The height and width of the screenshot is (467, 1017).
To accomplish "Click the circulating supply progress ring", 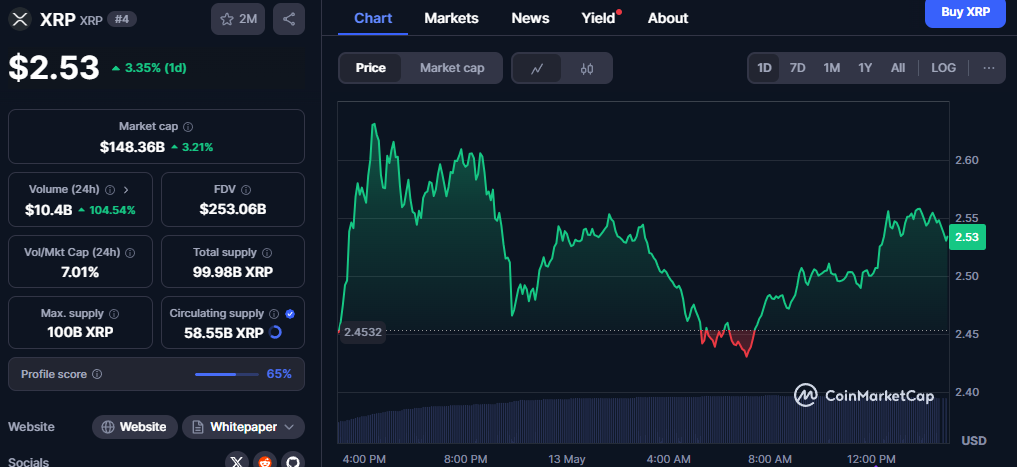I will click(x=275, y=333).
